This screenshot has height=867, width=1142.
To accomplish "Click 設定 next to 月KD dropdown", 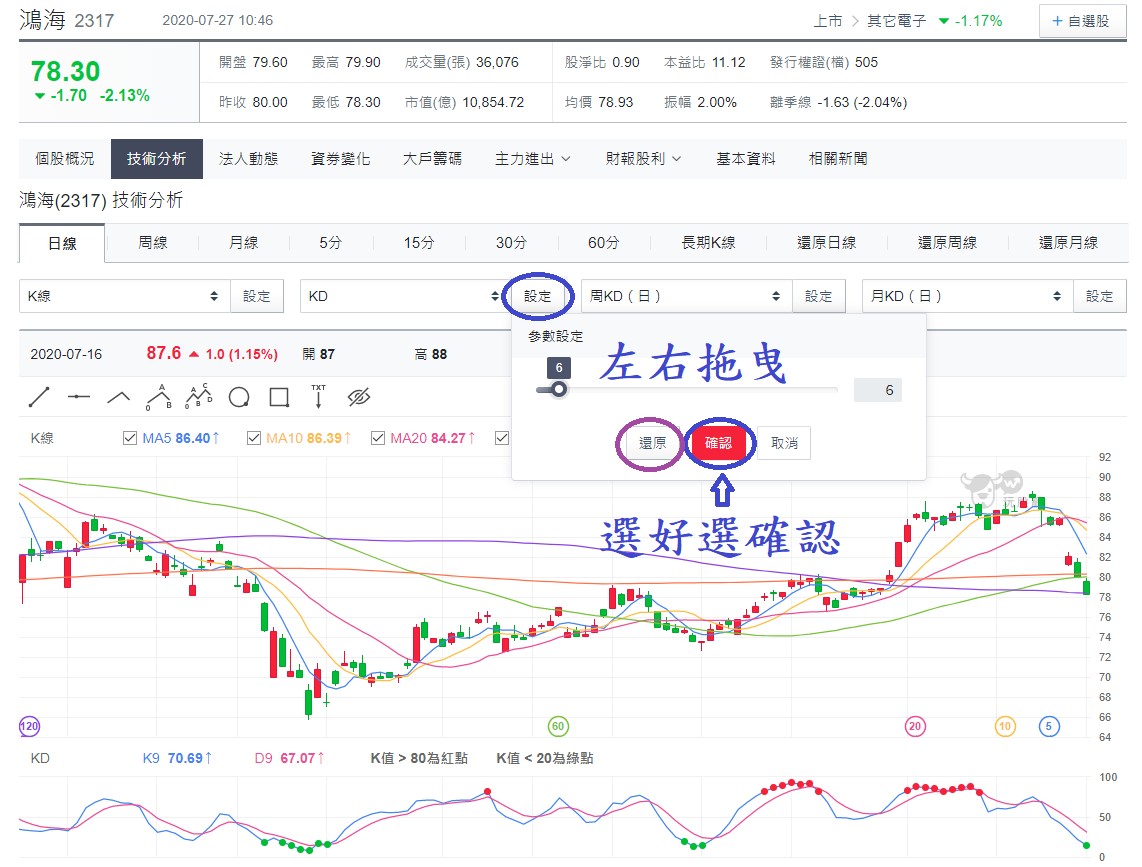I will click(1100, 296).
